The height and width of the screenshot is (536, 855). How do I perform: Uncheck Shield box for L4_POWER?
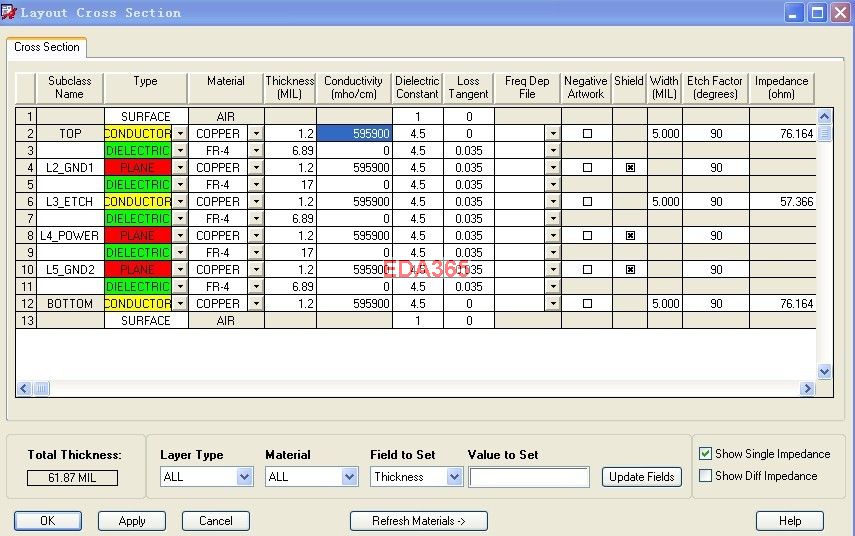(x=630, y=236)
